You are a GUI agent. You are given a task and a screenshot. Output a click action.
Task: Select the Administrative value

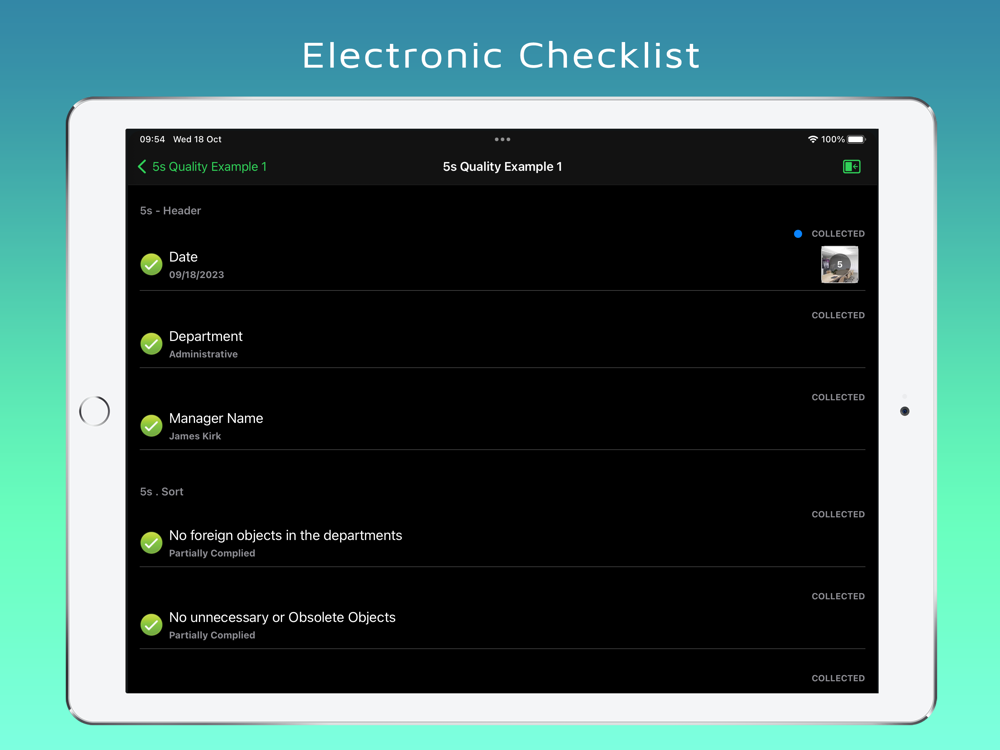click(x=203, y=354)
